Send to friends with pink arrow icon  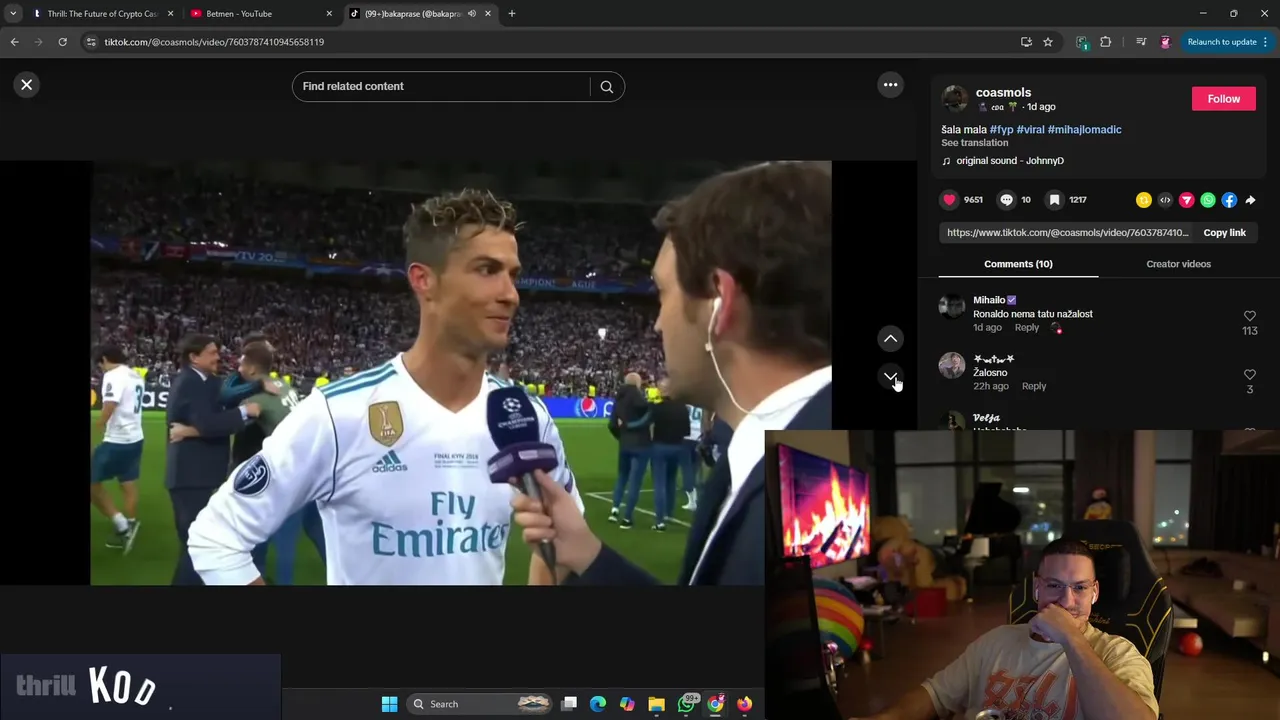coord(1186,200)
